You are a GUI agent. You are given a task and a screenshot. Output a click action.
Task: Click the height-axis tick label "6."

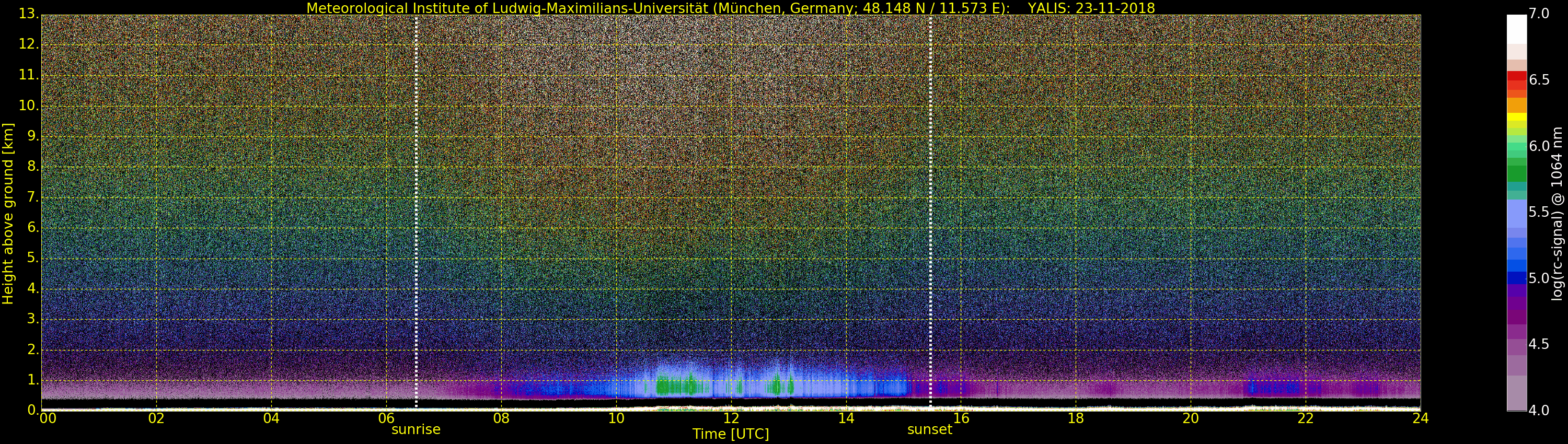pos(33,227)
